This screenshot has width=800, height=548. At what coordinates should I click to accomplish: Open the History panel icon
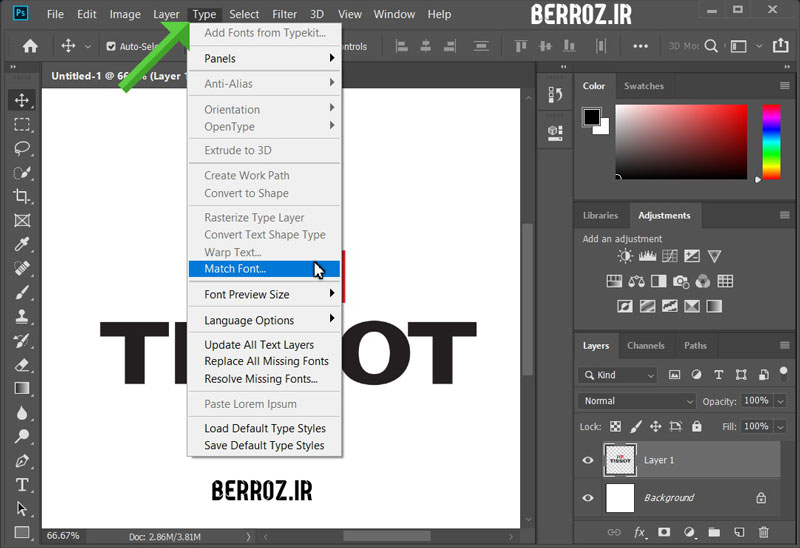555,95
